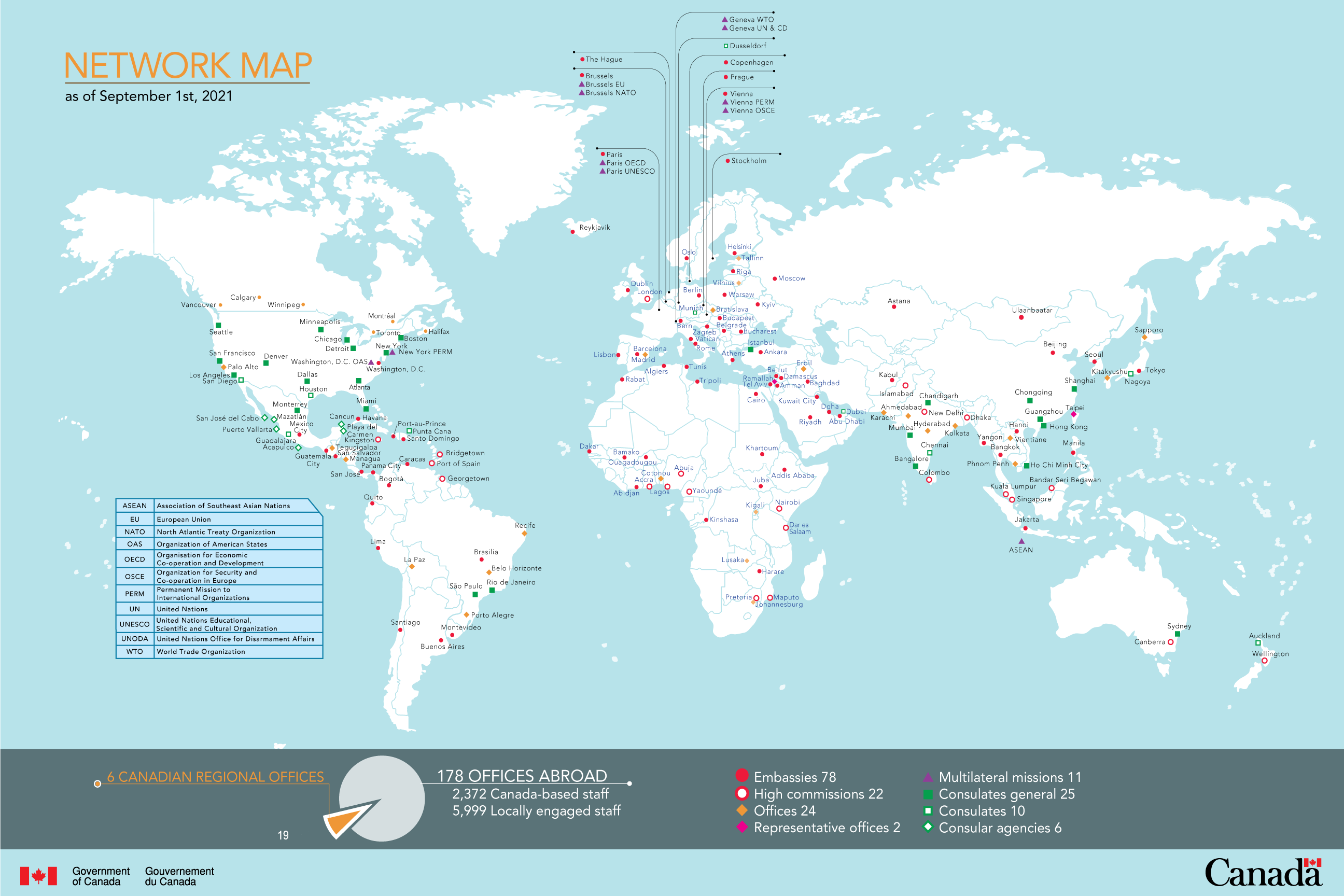Click the Auckland consulate square marker

point(1258,643)
